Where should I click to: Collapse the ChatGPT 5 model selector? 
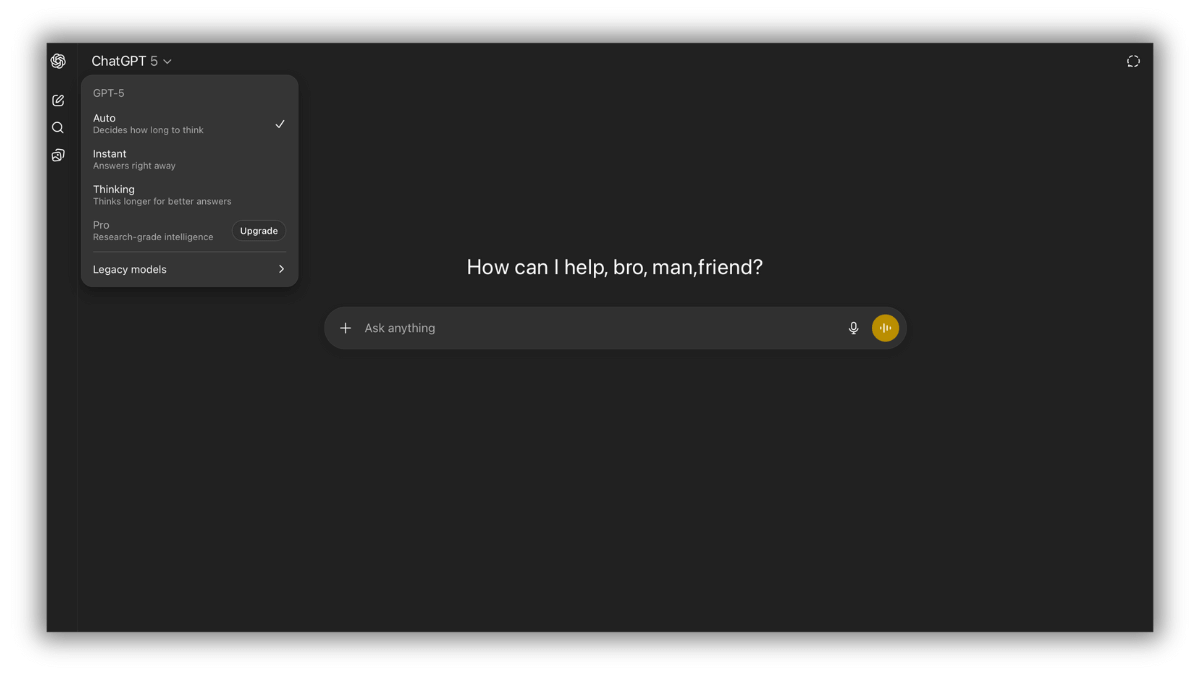tap(132, 61)
